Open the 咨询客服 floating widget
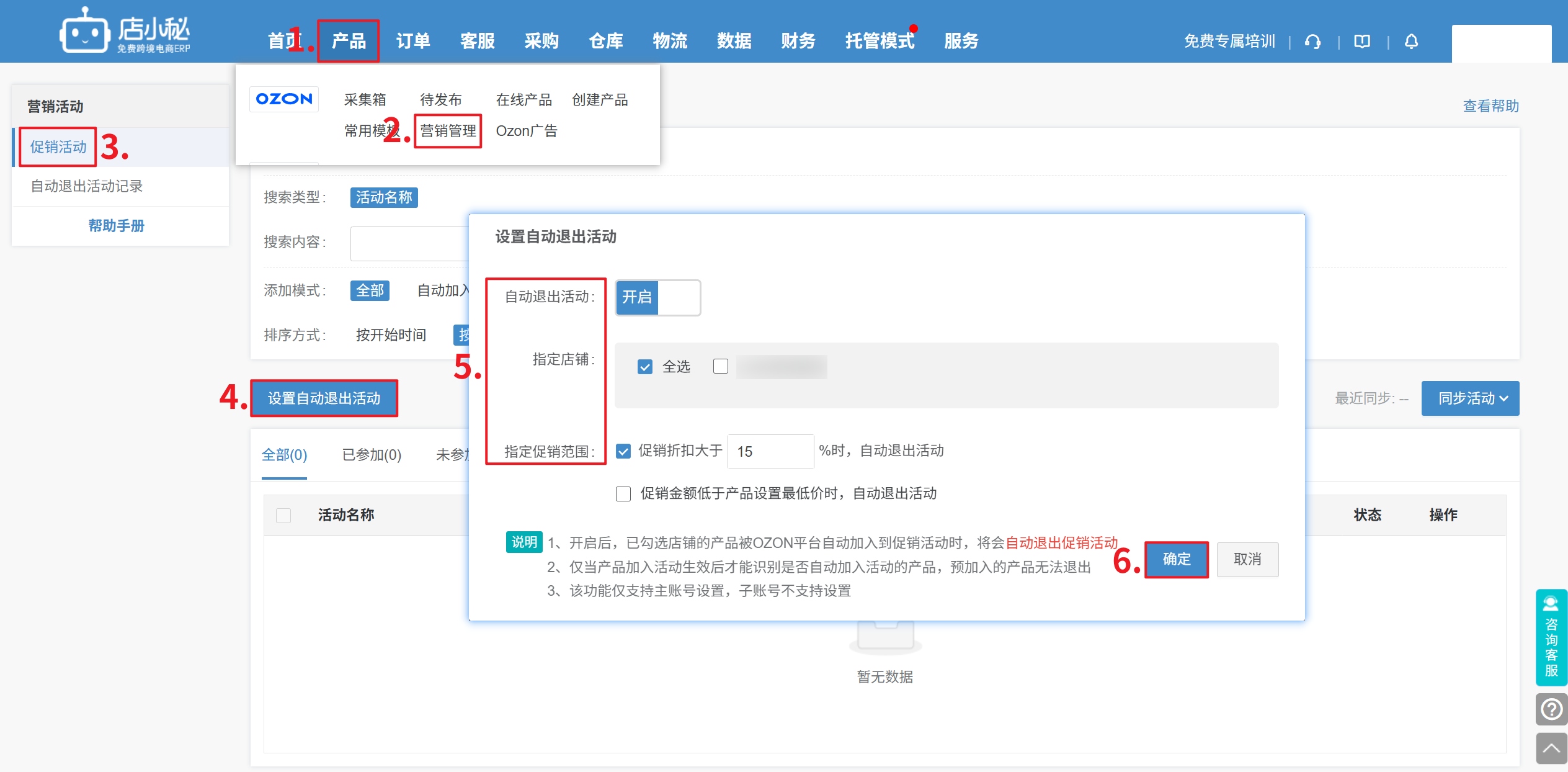Screen dimensions: 1568x772 (1551, 638)
